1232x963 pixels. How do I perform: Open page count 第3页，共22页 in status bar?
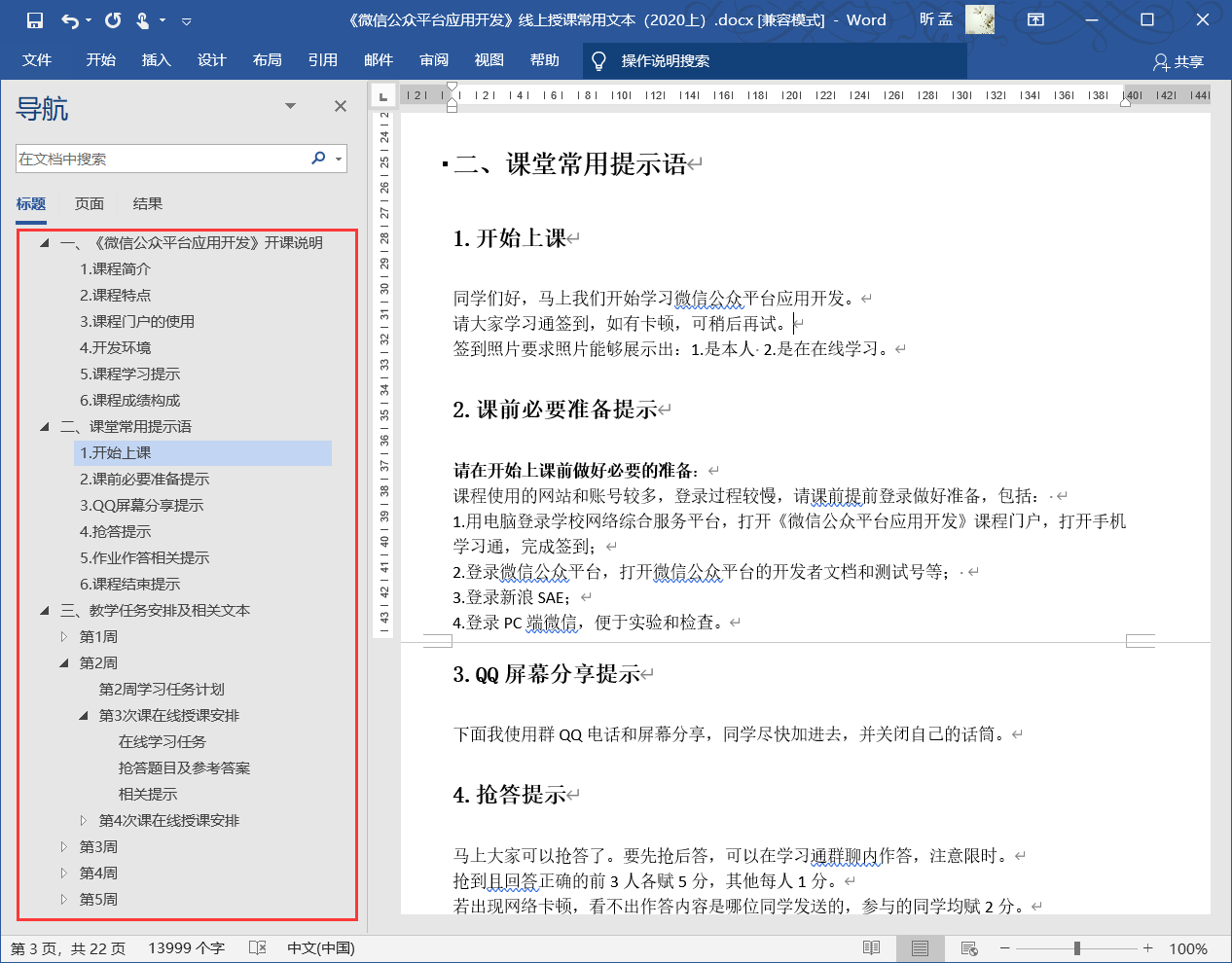tap(68, 948)
